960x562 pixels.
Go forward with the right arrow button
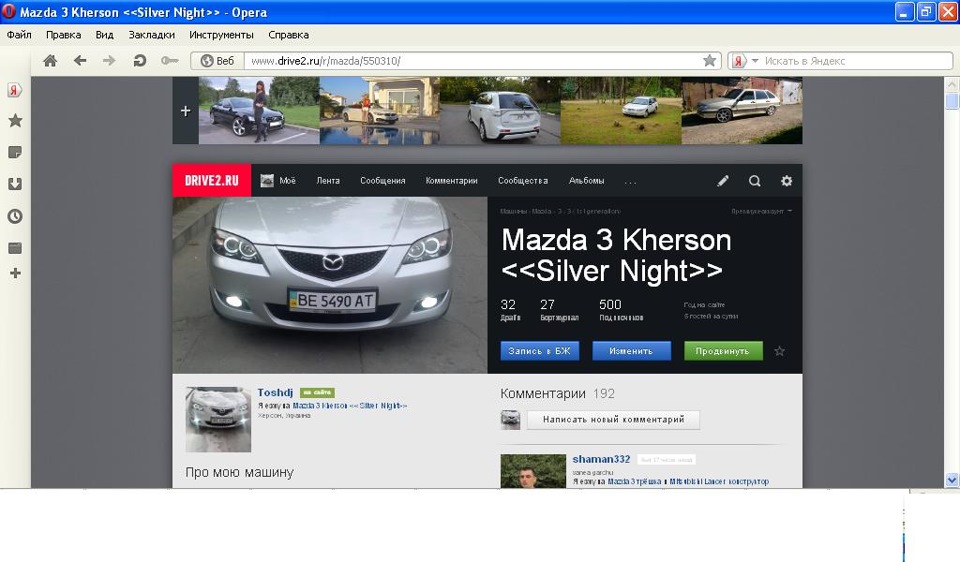(x=109, y=61)
